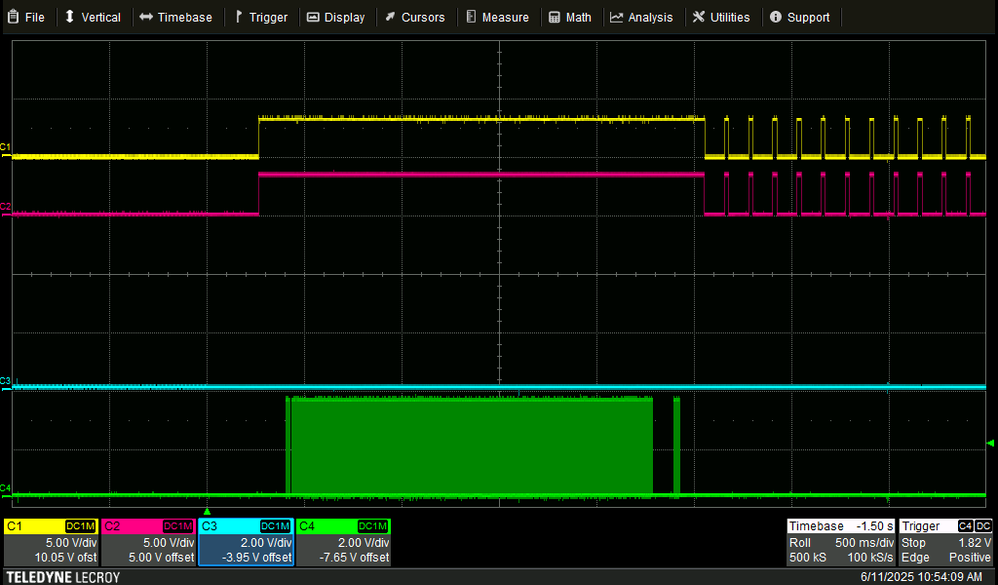Click the Vertical up-down arrow icon

(x=70, y=17)
